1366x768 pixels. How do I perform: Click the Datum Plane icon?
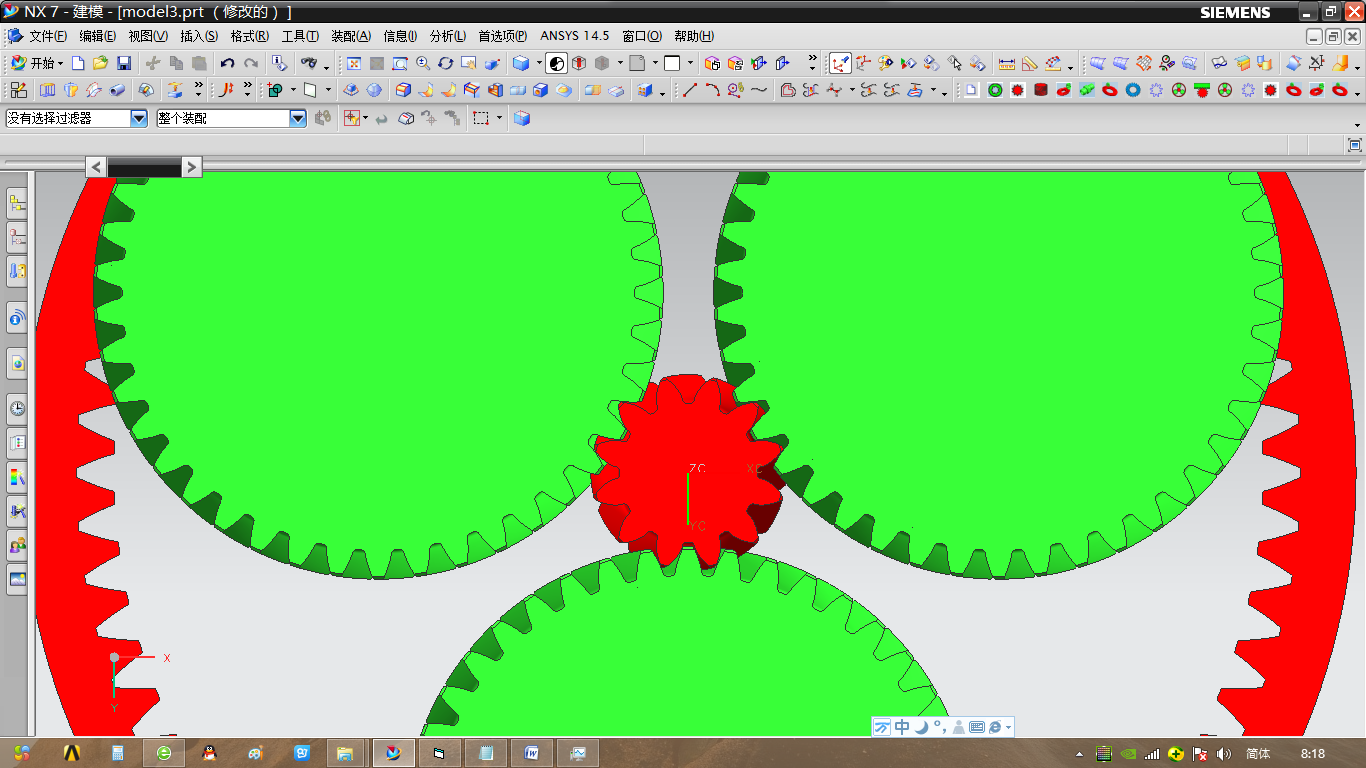(x=309, y=90)
